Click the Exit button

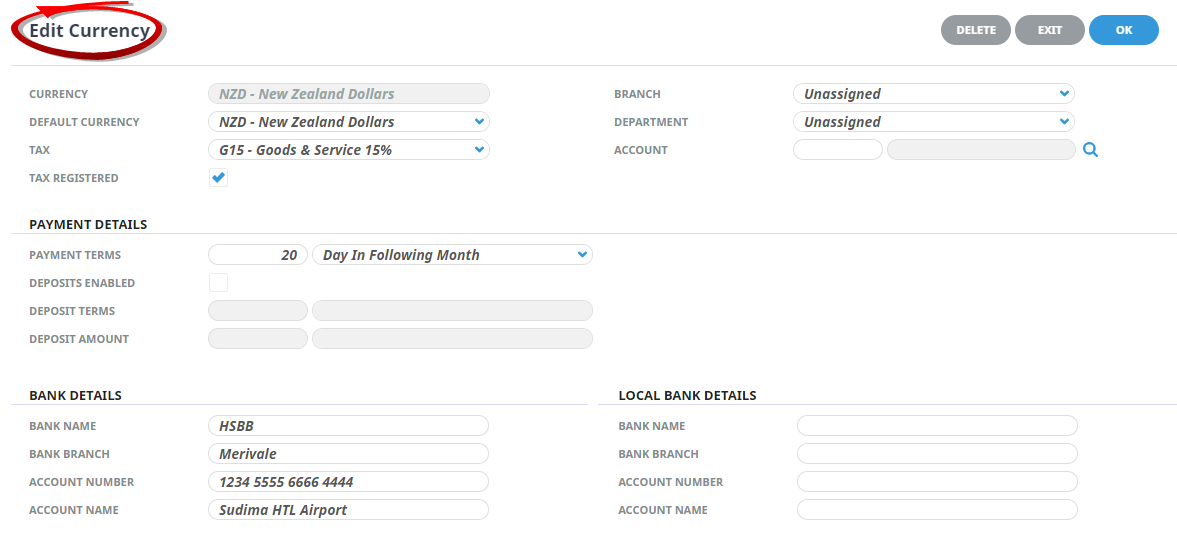point(1049,30)
